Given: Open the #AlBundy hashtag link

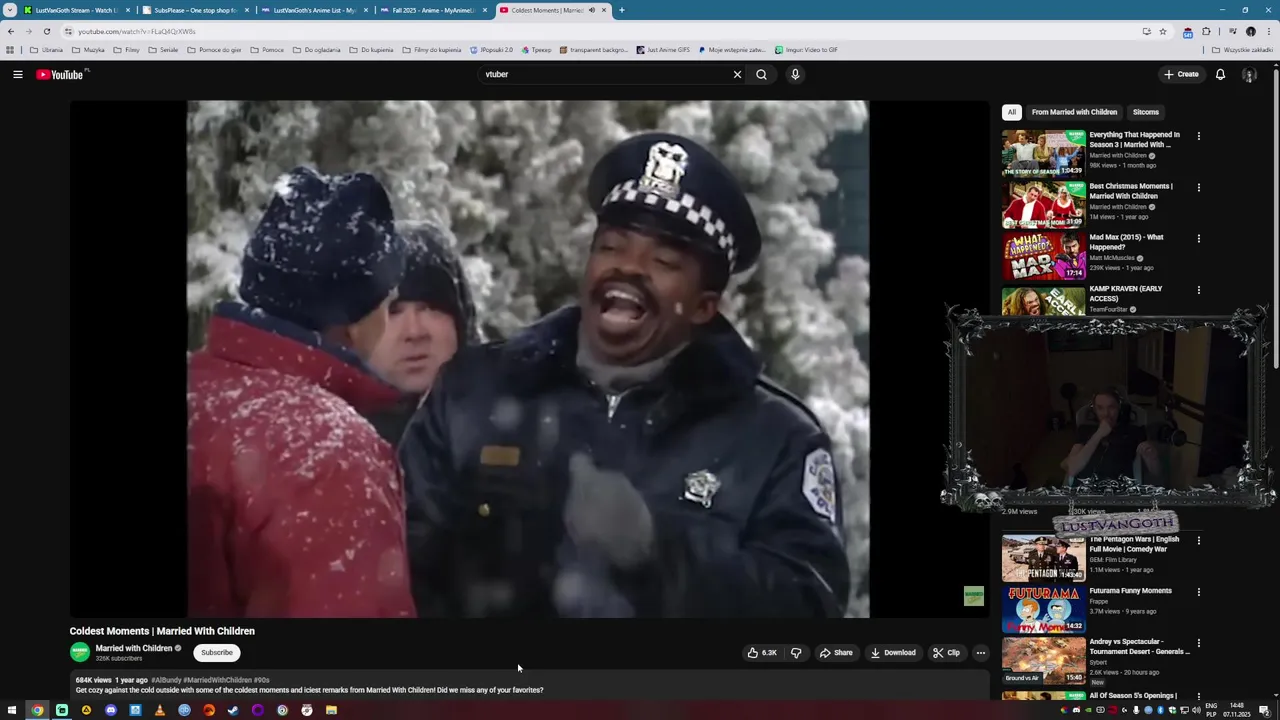Looking at the screenshot, I should pyautogui.click(x=166, y=680).
